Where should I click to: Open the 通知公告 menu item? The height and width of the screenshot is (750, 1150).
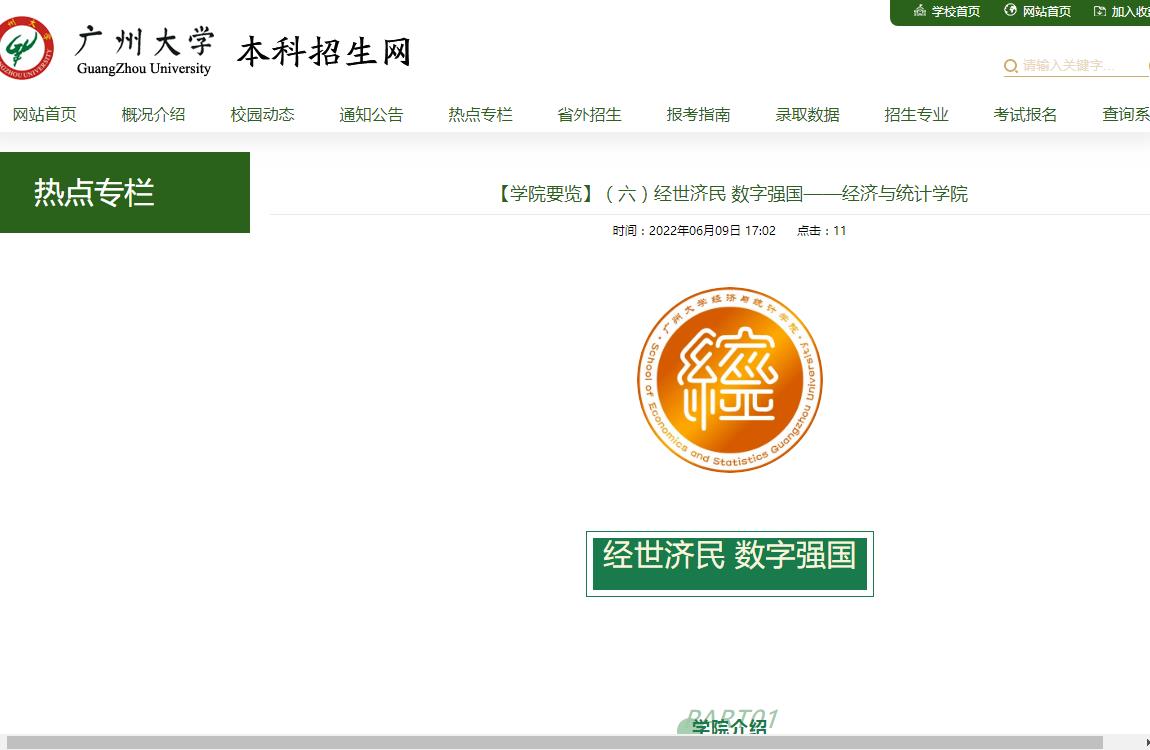pyautogui.click(x=371, y=114)
